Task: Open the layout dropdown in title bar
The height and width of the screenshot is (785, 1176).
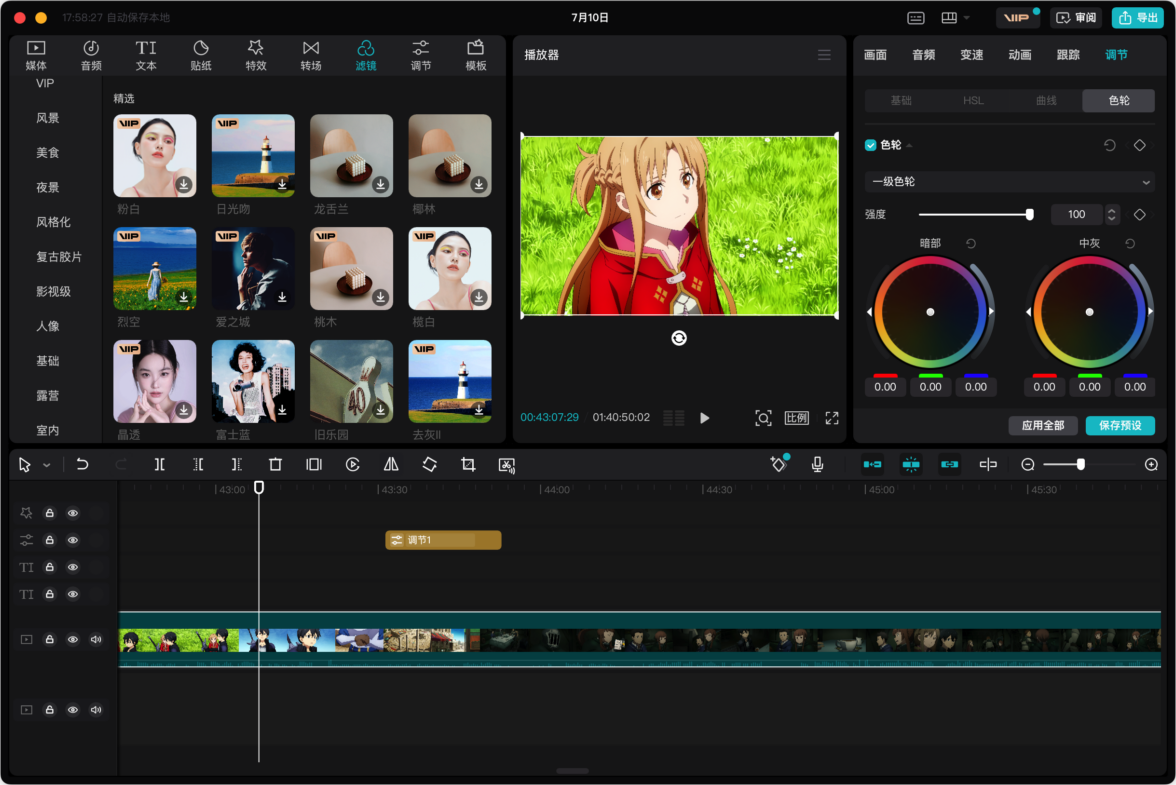Action: (956, 17)
